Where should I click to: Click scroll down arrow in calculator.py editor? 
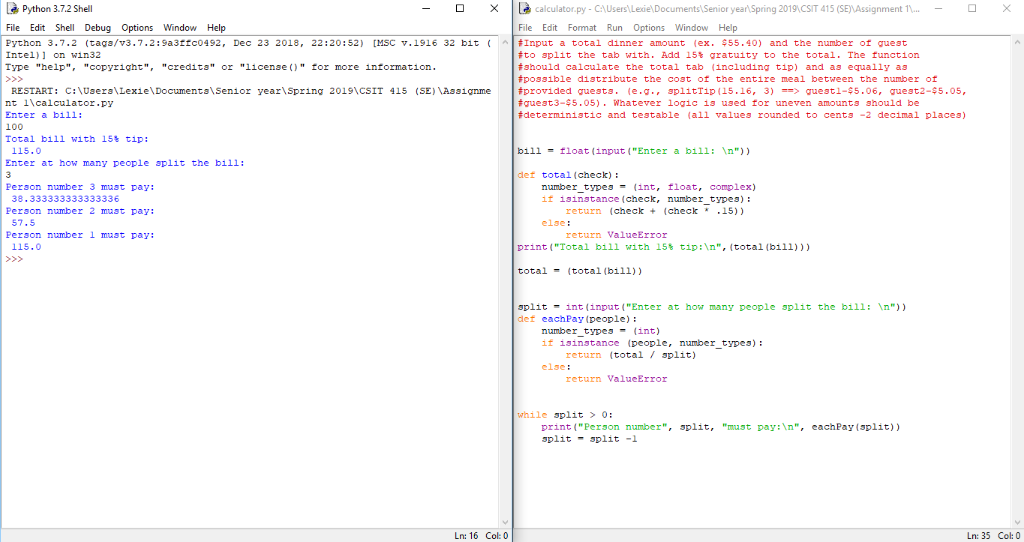point(1017,522)
